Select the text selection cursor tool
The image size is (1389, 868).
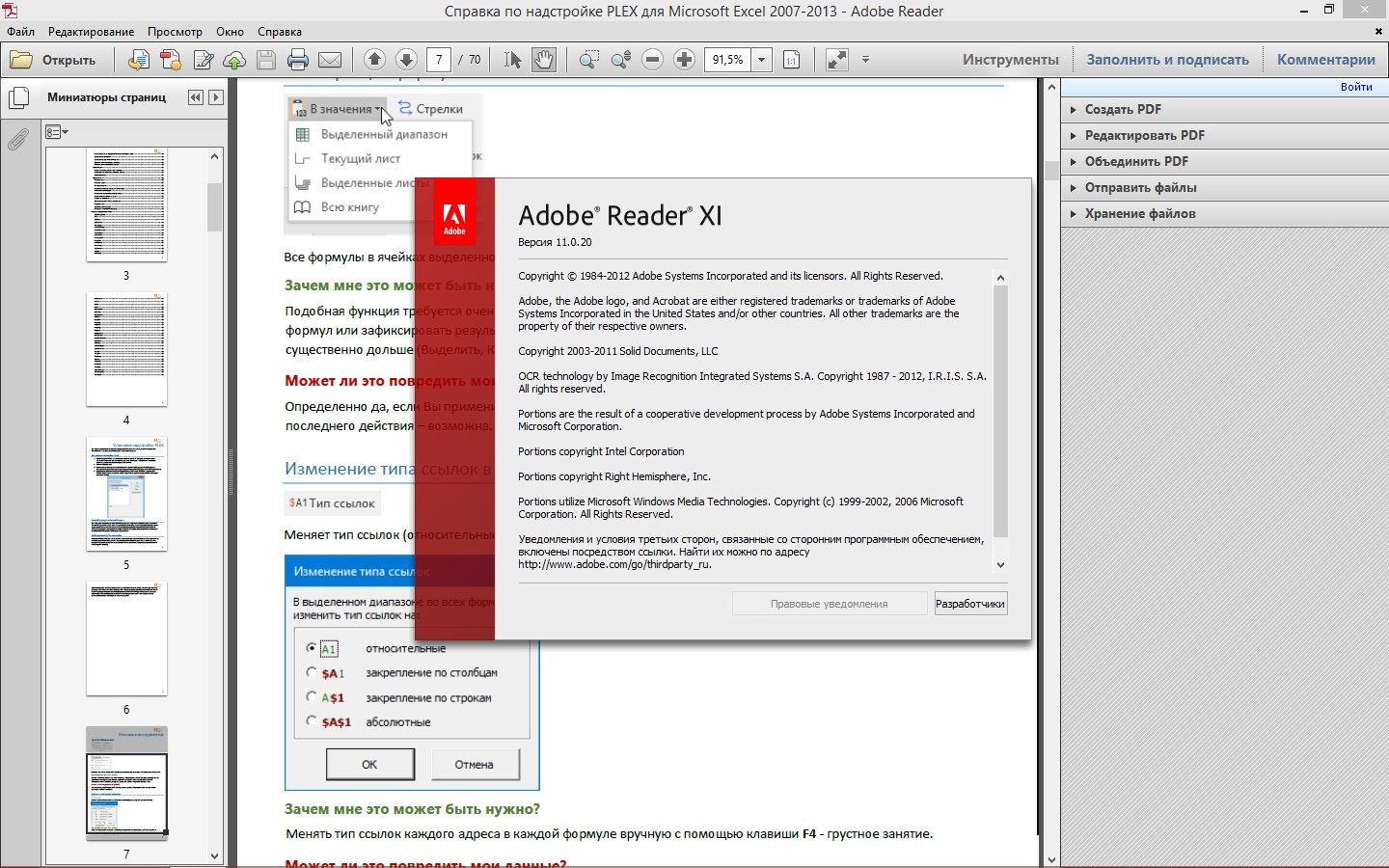tap(512, 60)
